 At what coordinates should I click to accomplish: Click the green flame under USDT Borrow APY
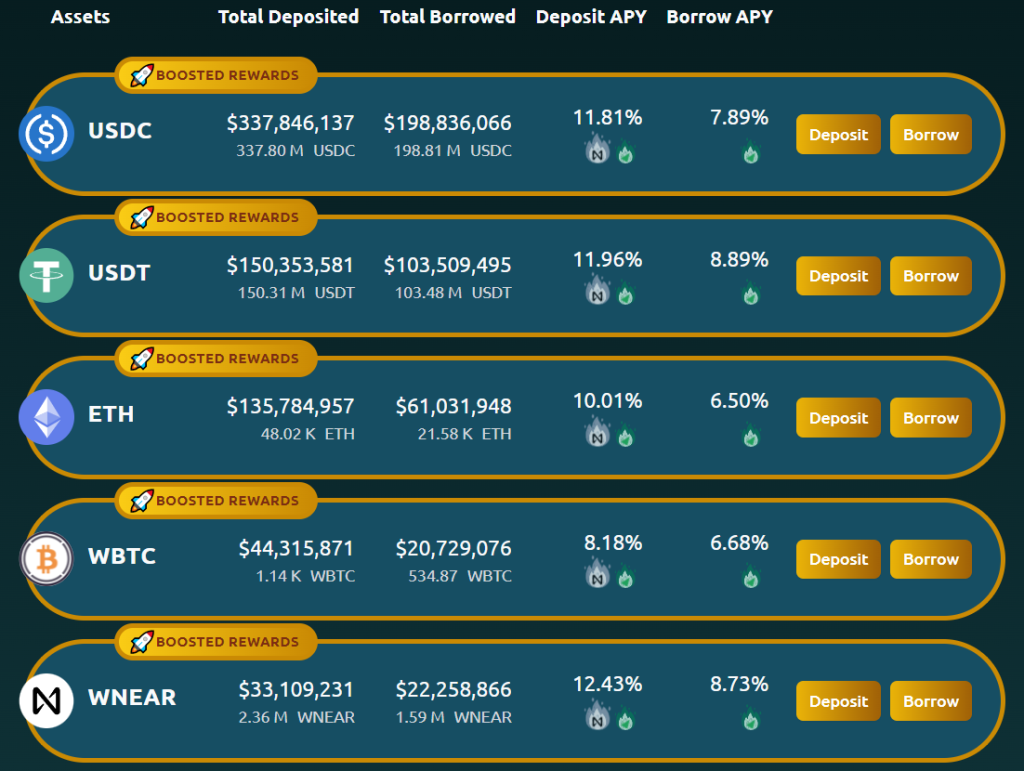click(751, 294)
